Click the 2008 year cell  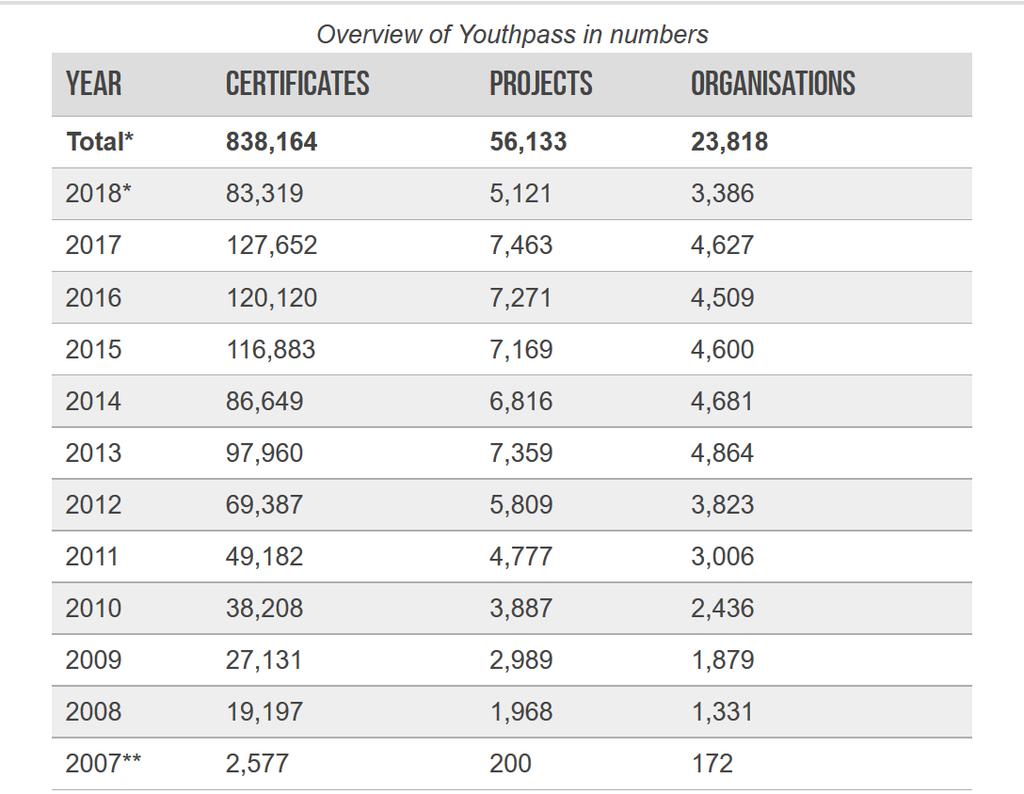[93, 711]
